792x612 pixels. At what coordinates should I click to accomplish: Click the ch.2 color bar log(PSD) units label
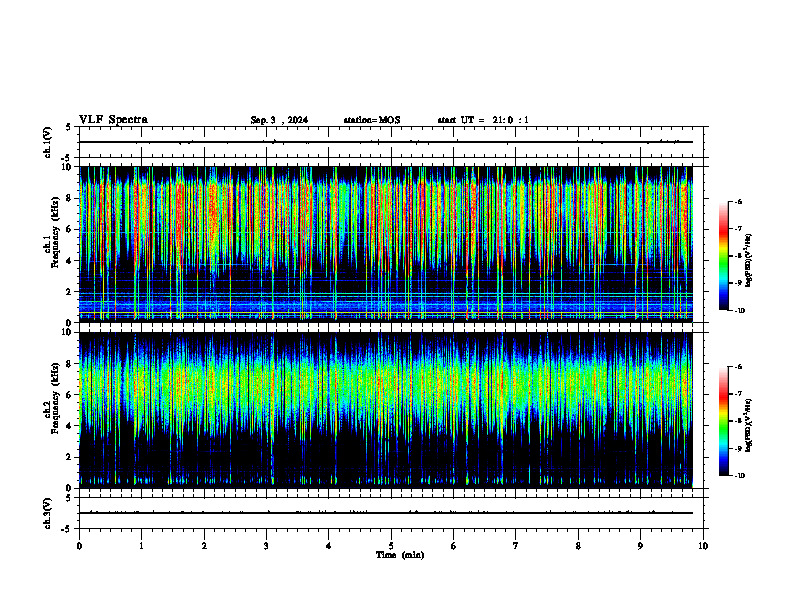click(x=749, y=425)
